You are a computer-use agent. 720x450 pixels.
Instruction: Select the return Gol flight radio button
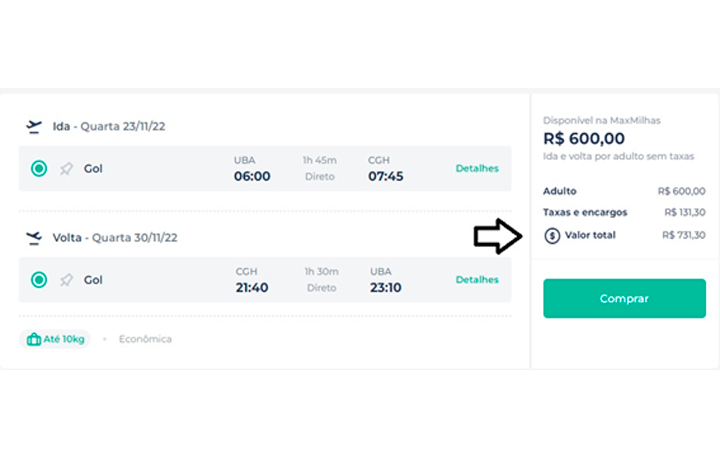39,280
